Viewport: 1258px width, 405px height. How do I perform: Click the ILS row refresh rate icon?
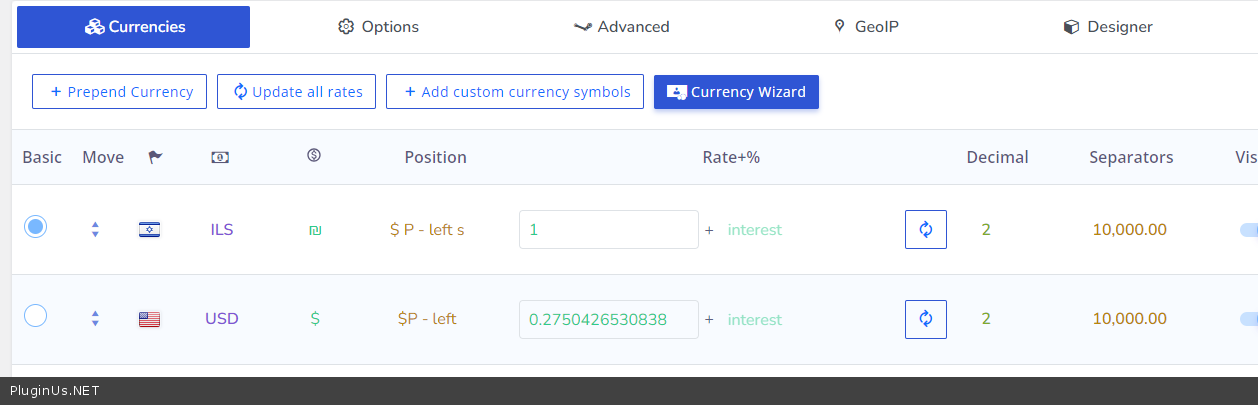click(925, 230)
